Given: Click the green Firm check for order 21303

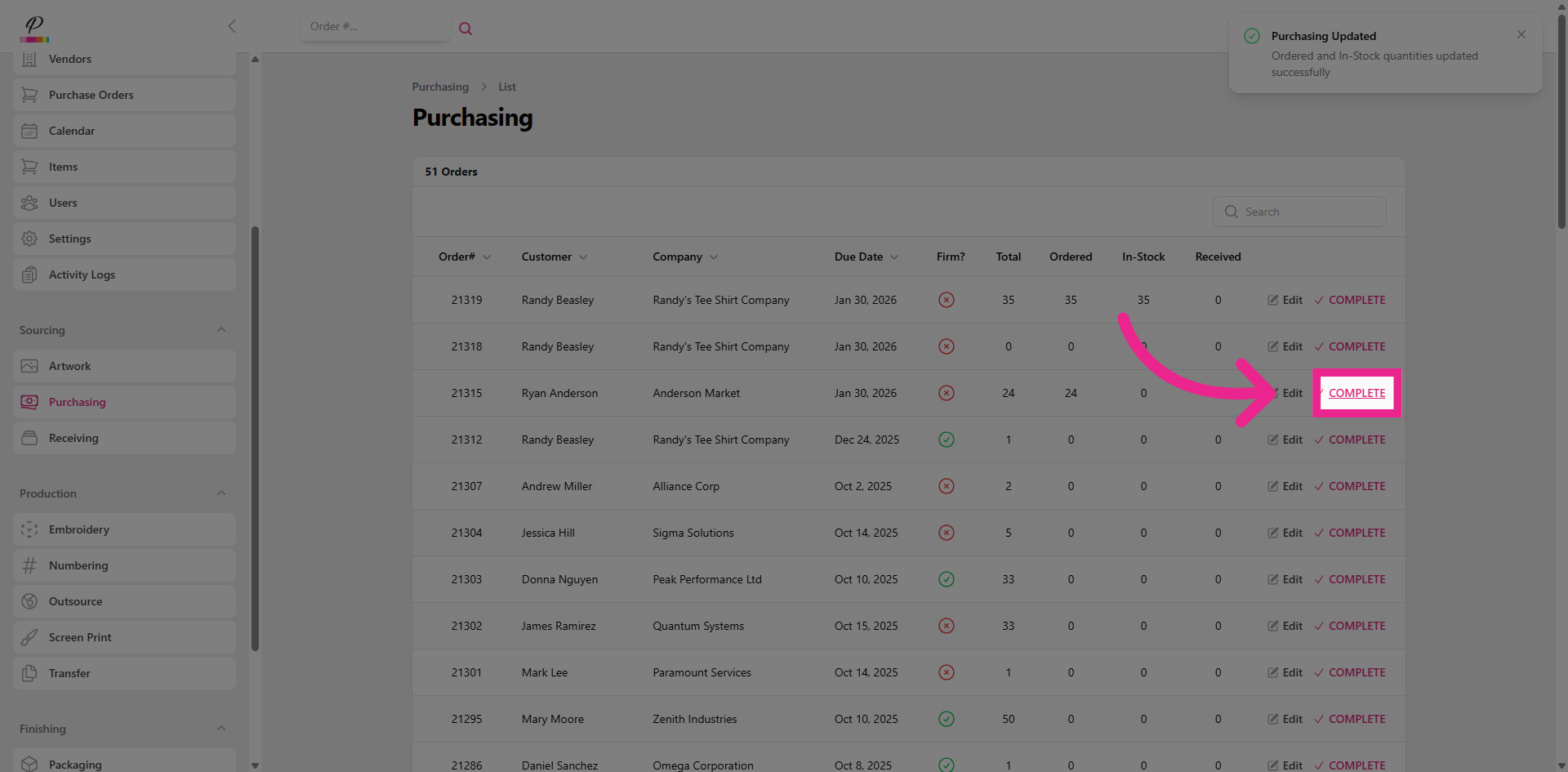Looking at the screenshot, I should 946,579.
